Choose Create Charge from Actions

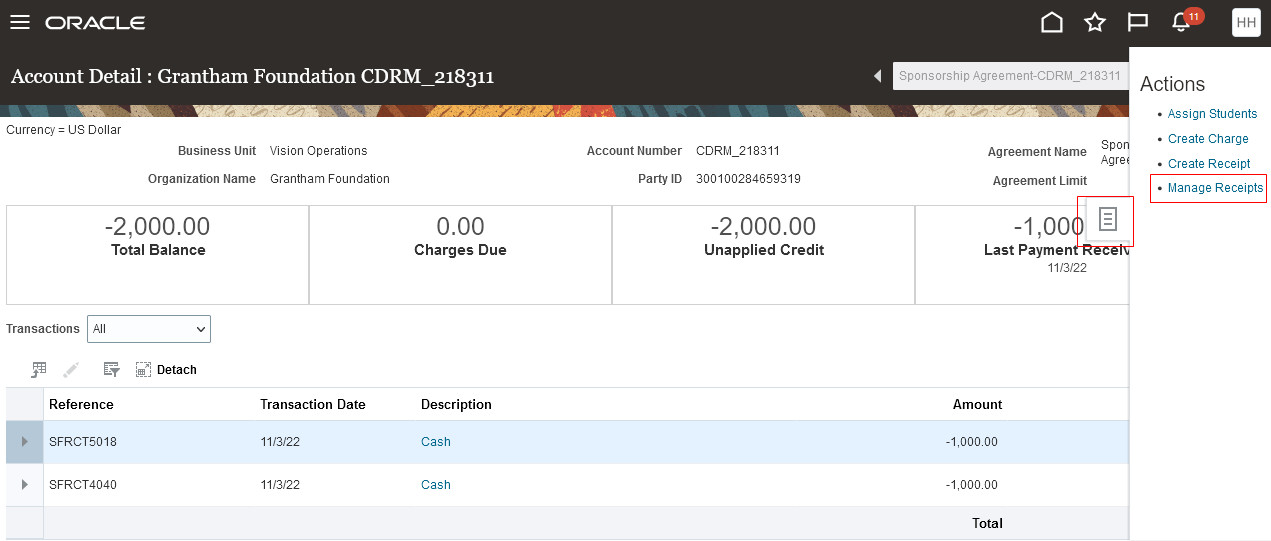coord(1208,139)
